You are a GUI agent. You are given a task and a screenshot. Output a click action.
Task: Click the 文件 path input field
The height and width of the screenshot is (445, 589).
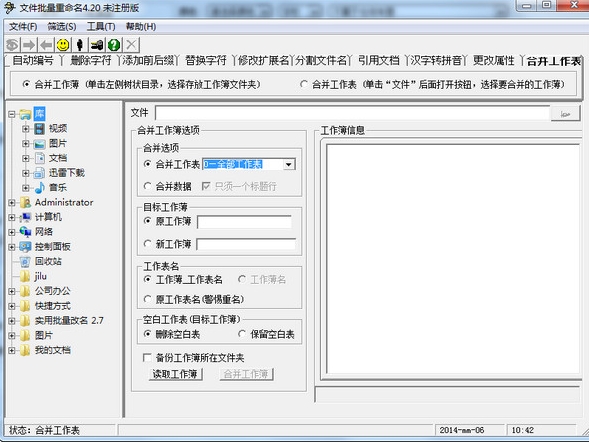coord(352,113)
